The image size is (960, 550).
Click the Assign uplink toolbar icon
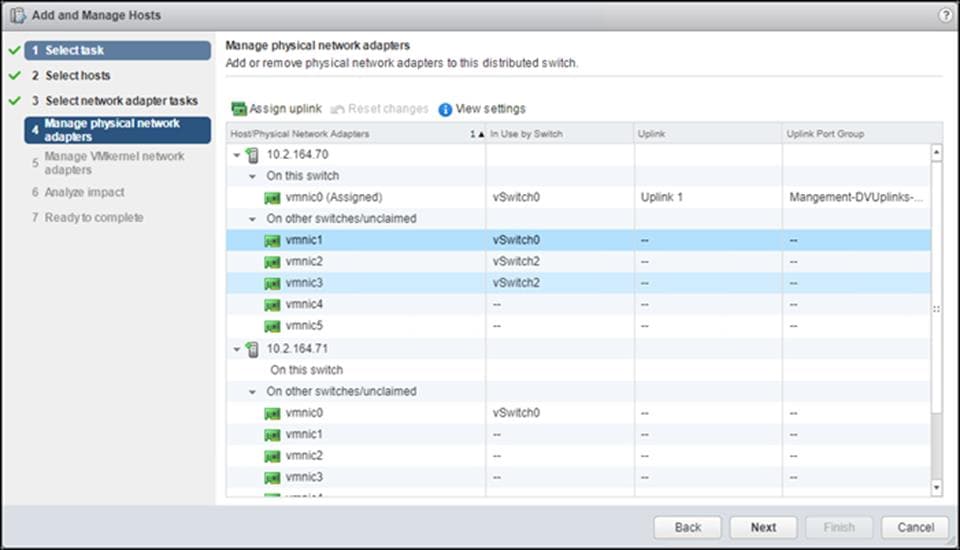pyautogui.click(x=238, y=109)
